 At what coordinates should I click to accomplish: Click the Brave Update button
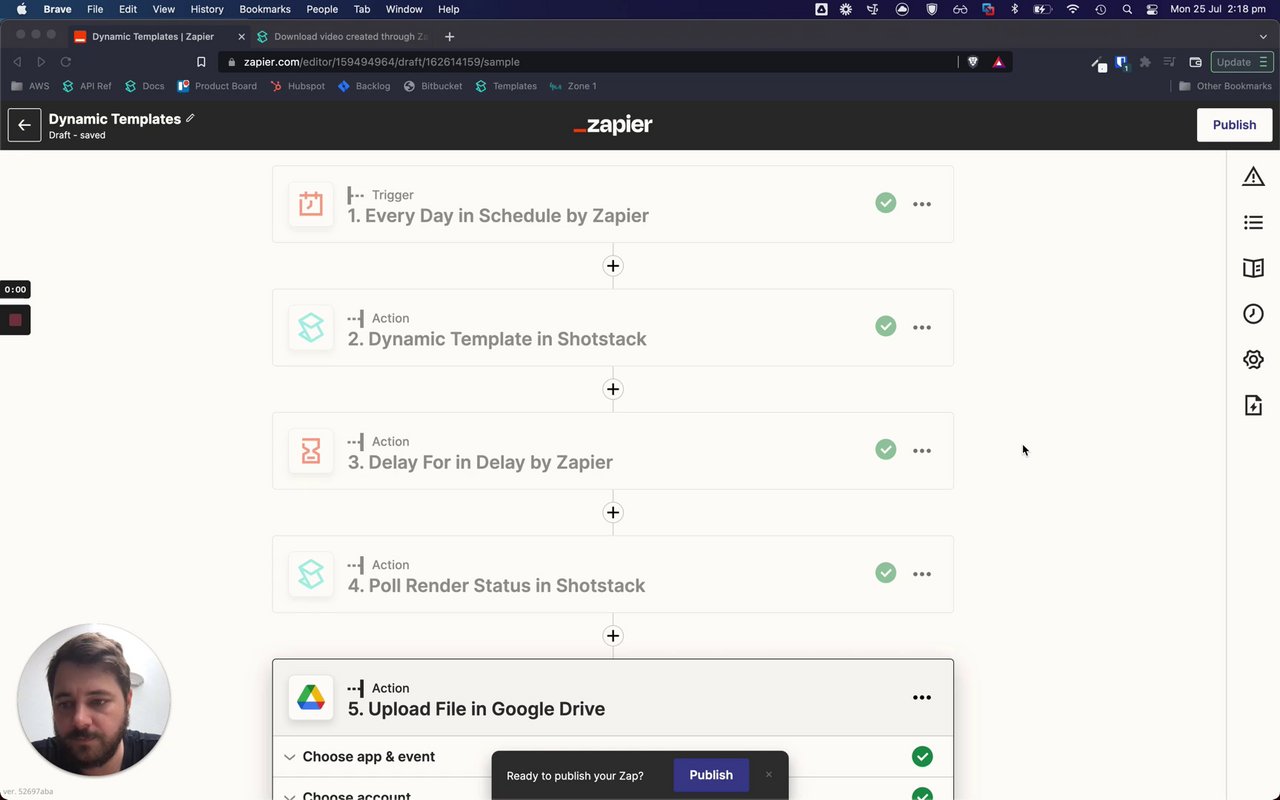click(x=1243, y=62)
